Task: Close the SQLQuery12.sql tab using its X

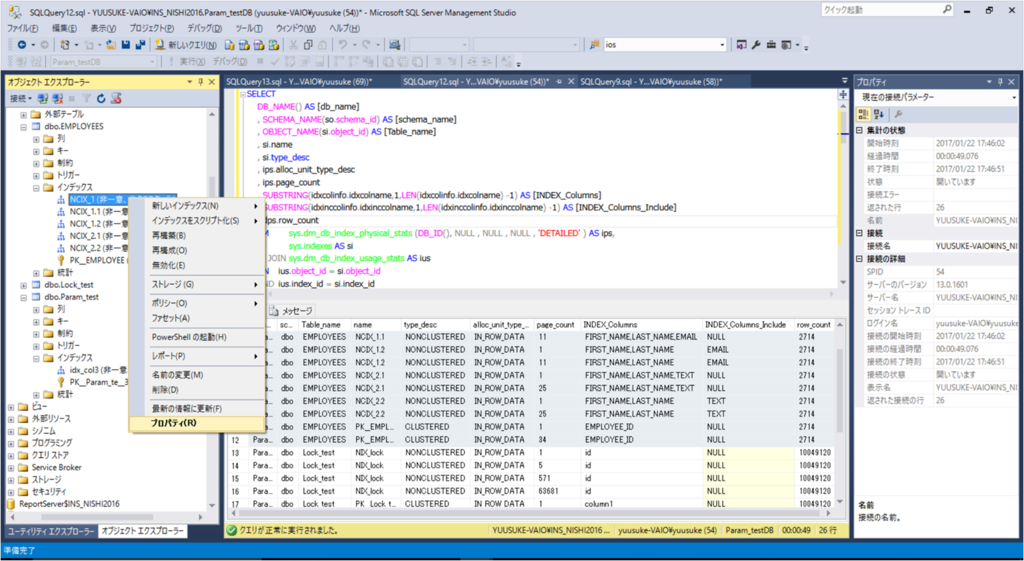Action: 571,82
